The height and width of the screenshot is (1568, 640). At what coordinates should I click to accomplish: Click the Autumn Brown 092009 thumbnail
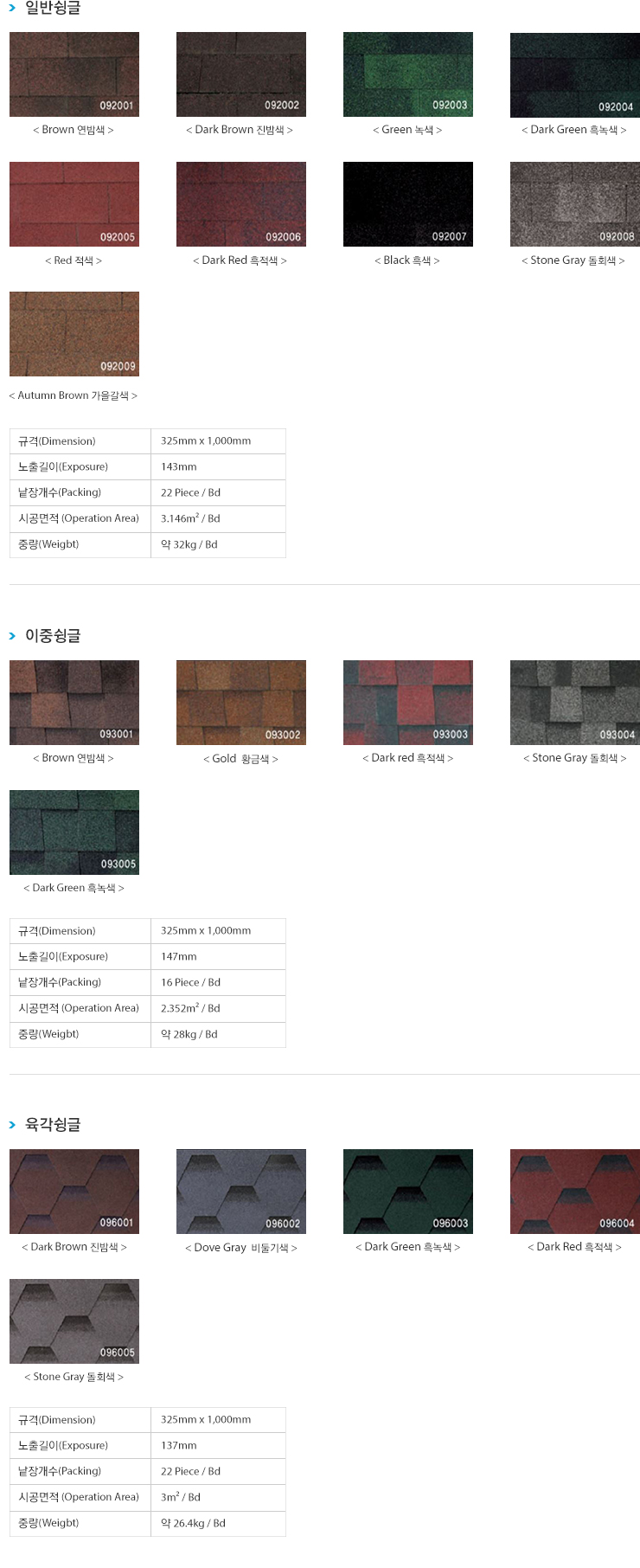click(x=74, y=334)
